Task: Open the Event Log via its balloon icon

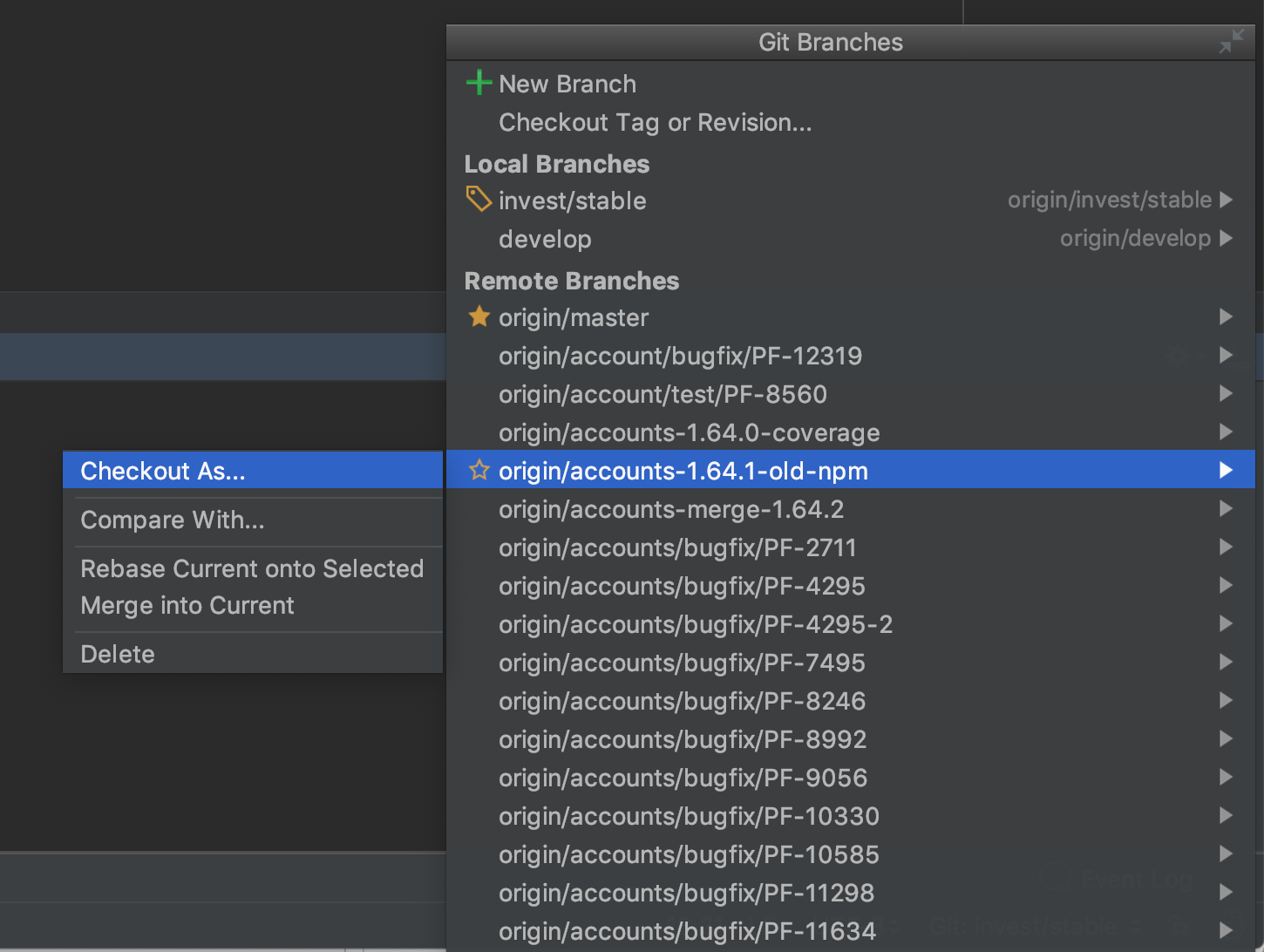Action: (x=1056, y=879)
